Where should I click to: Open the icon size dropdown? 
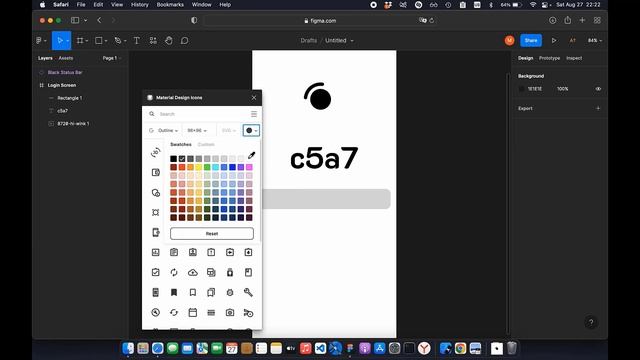click(197, 130)
